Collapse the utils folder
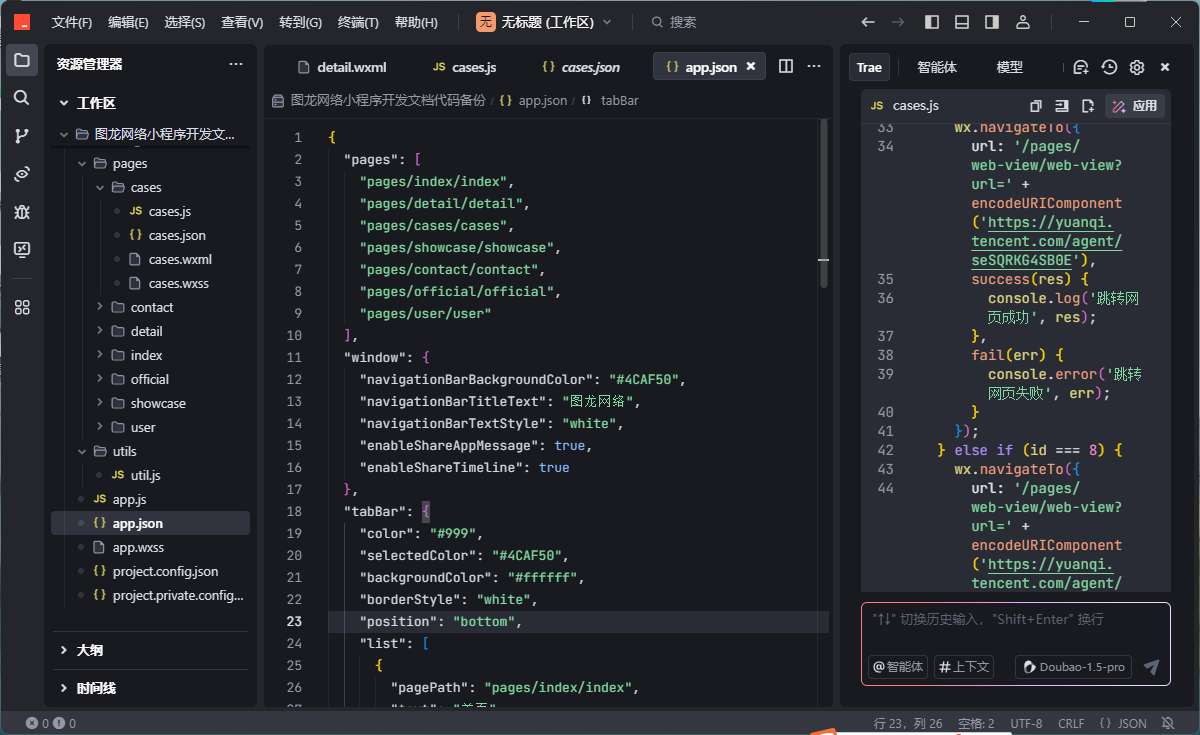The width and height of the screenshot is (1200, 735). pos(82,451)
